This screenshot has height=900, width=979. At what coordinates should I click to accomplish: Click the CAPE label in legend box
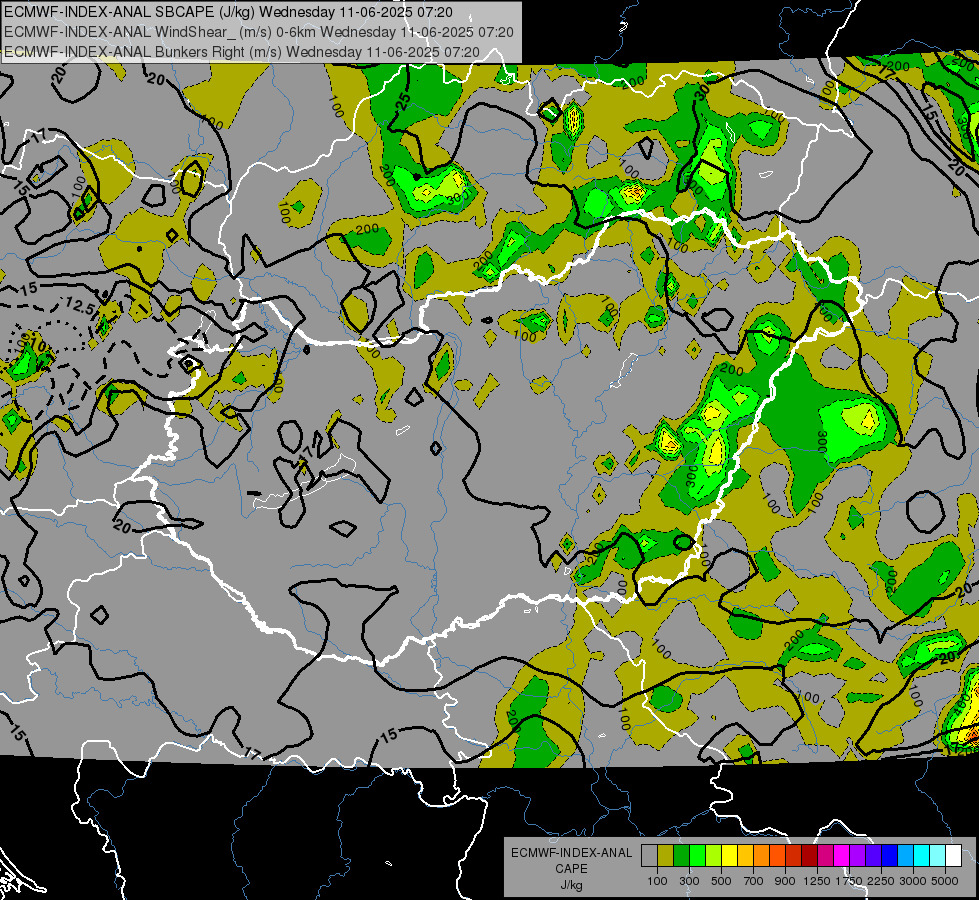click(x=571, y=869)
